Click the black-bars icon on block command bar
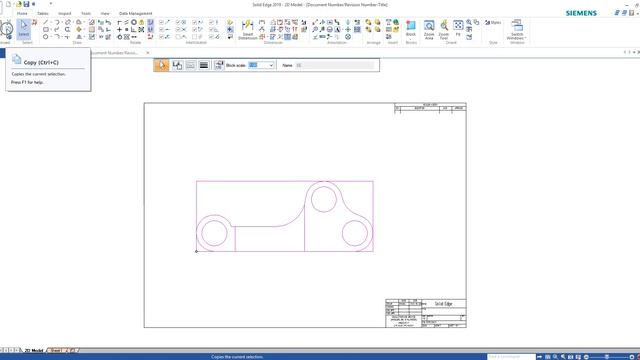640x360 pixels. (x=204, y=65)
